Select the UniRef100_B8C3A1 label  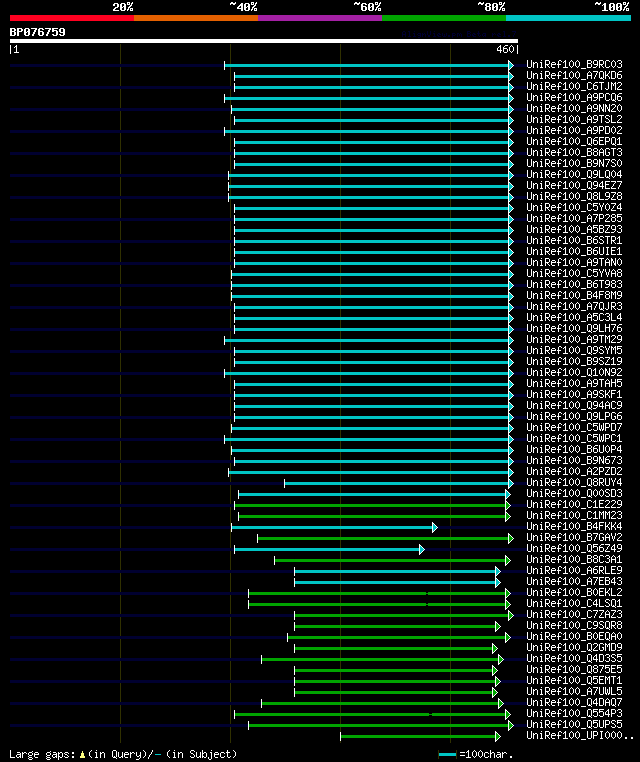pos(574,559)
